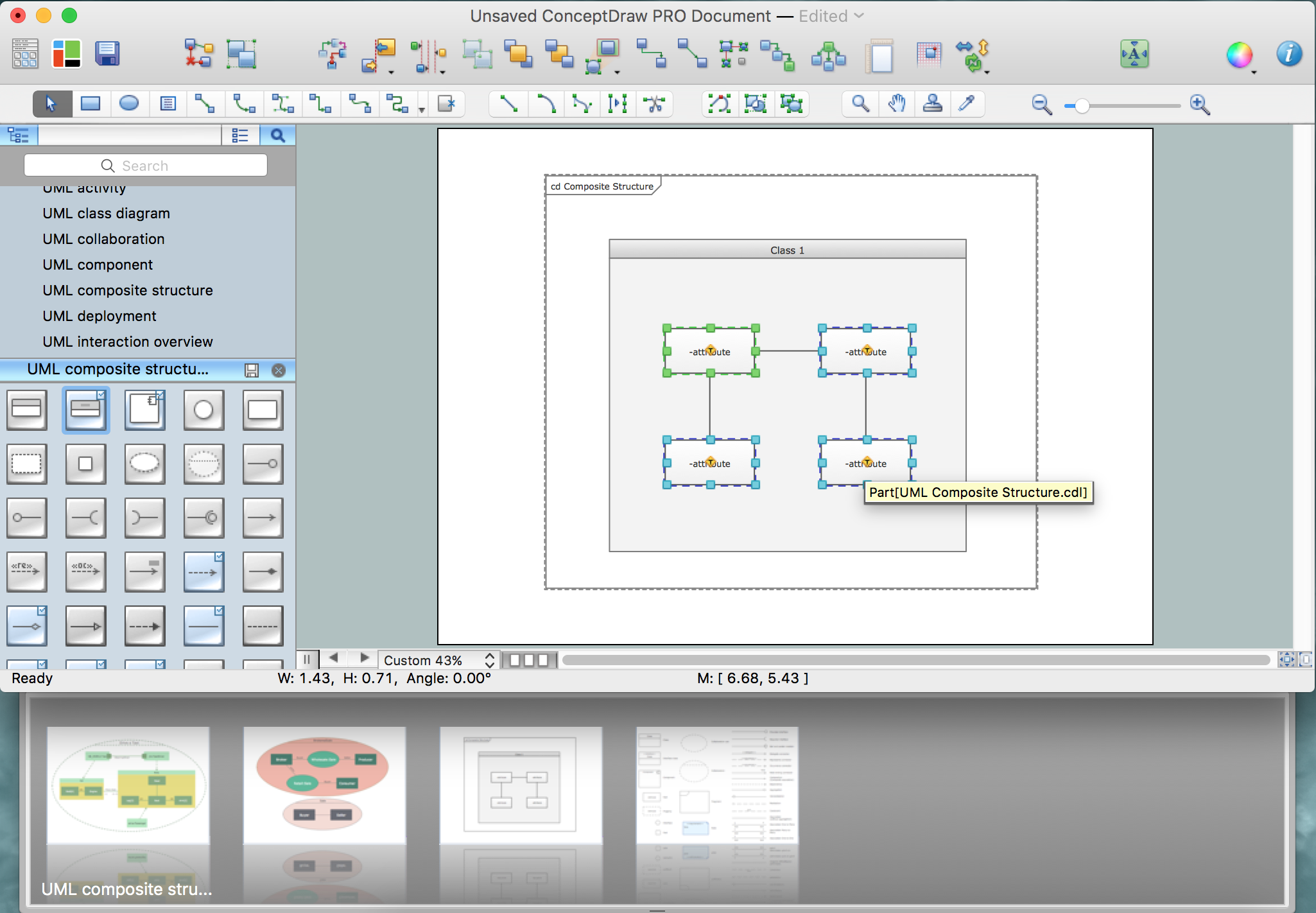
Task: Expand the Edited title dropdown chevron
Action: coord(859,16)
